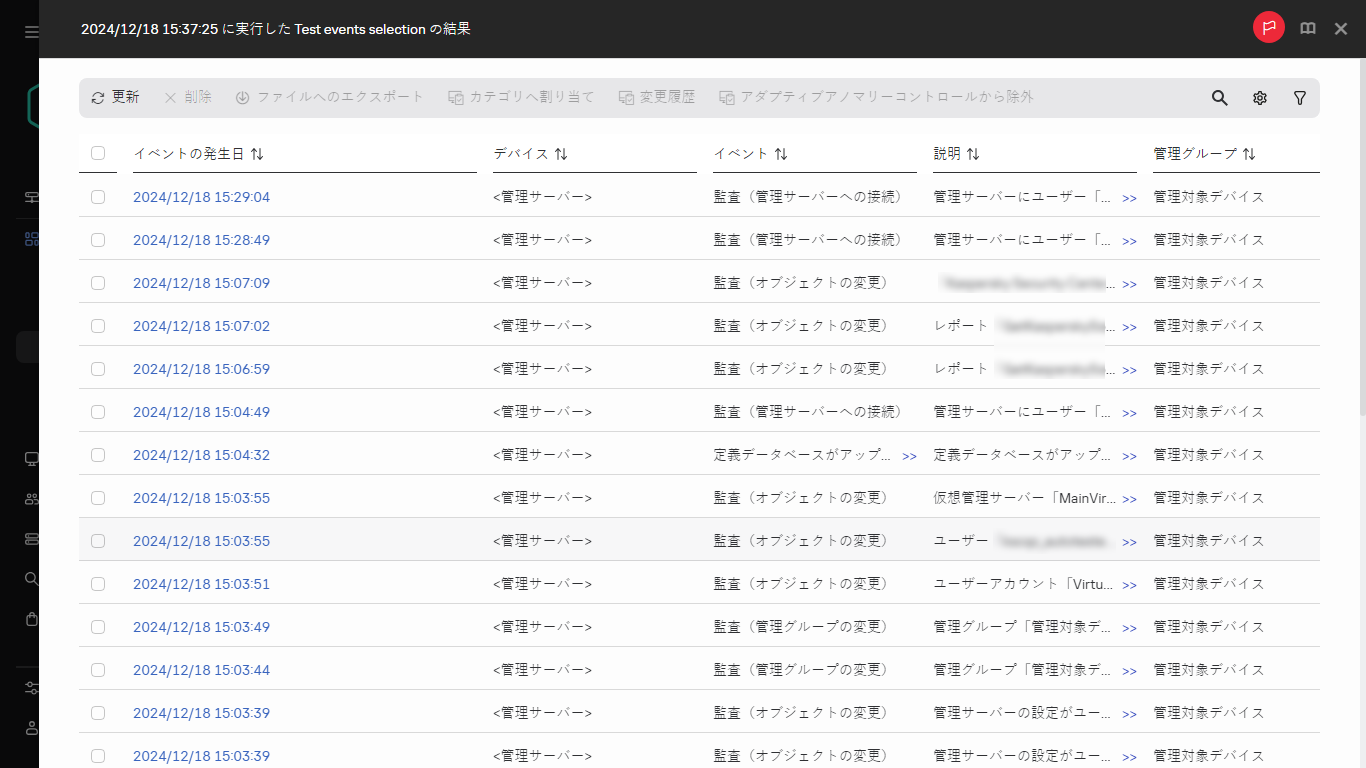Check the event row from 15:29:04
The height and width of the screenshot is (768, 1366).
(x=97, y=197)
